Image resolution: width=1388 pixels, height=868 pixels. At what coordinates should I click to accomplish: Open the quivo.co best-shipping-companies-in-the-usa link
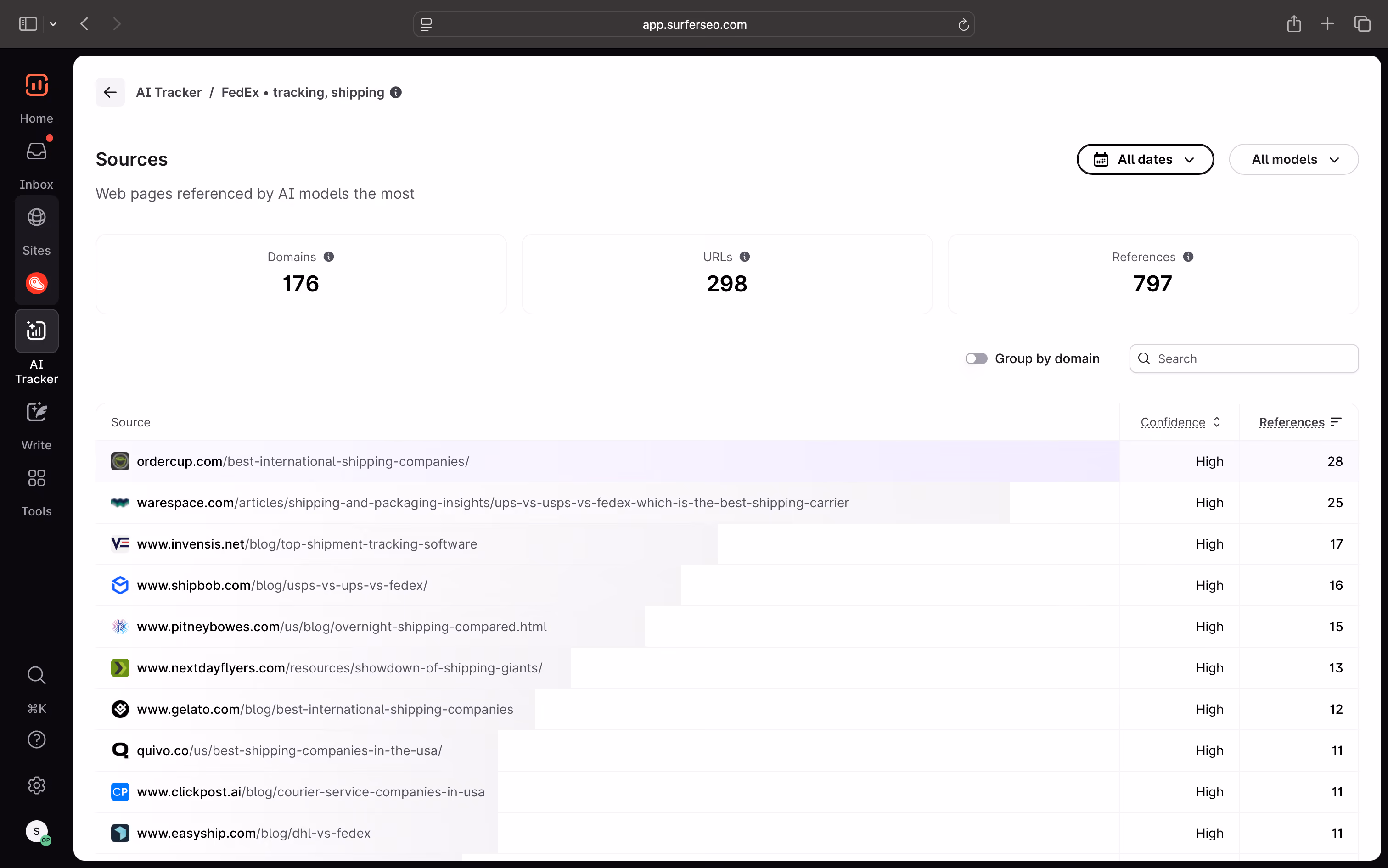[289, 750]
